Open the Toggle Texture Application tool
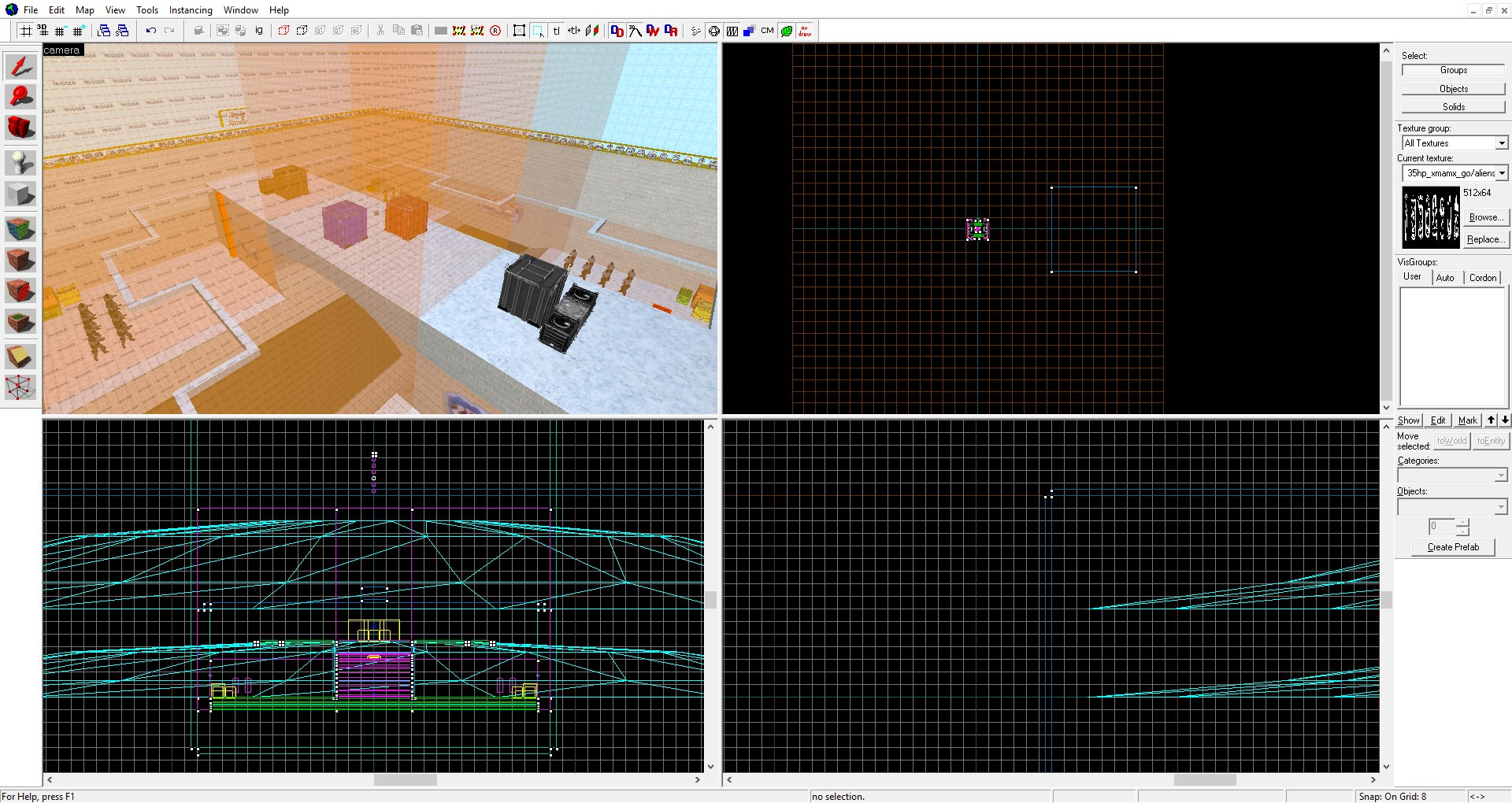Image resolution: width=1512 pixels, height=803 pixels. click(20, 229)
